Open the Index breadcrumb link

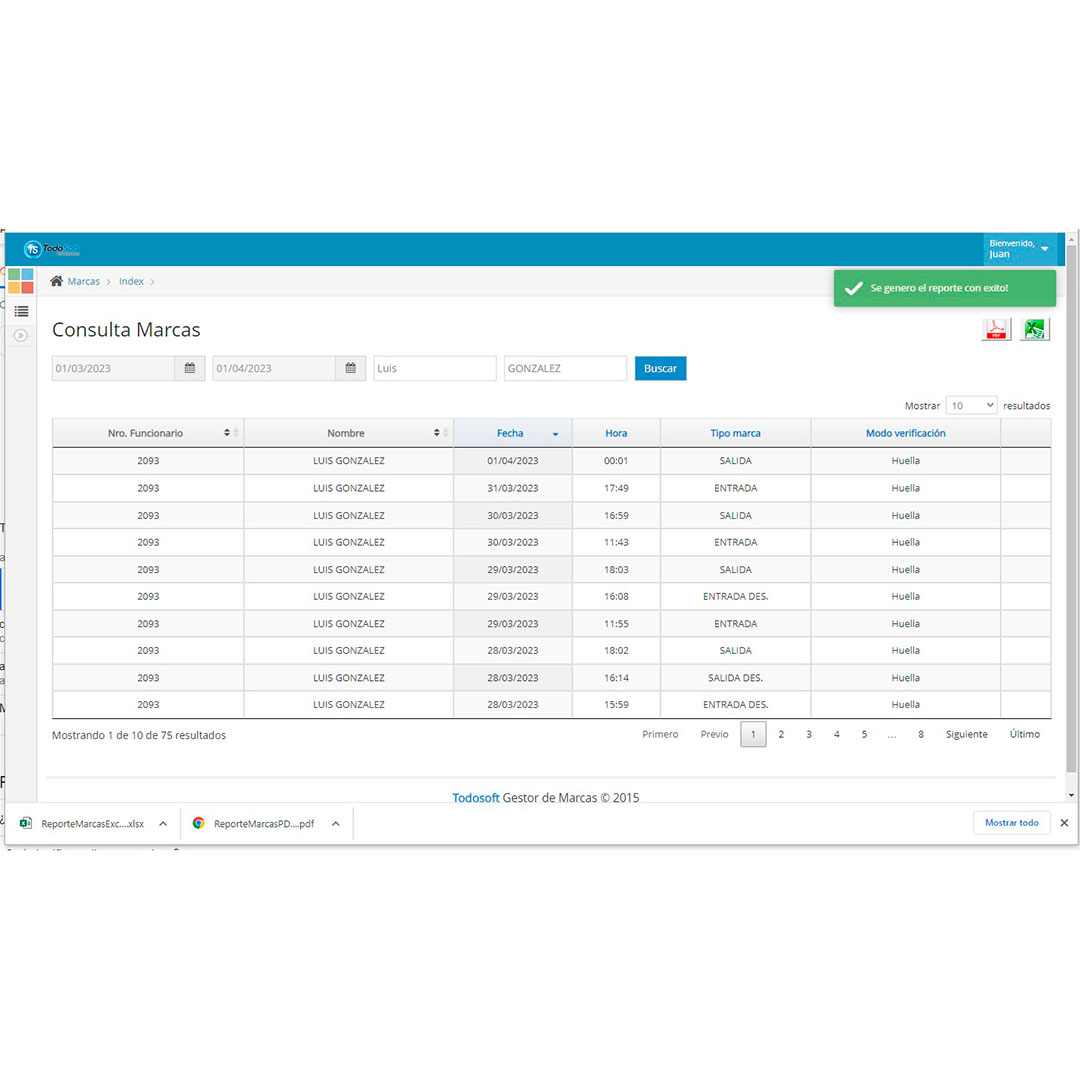[131, 281]
